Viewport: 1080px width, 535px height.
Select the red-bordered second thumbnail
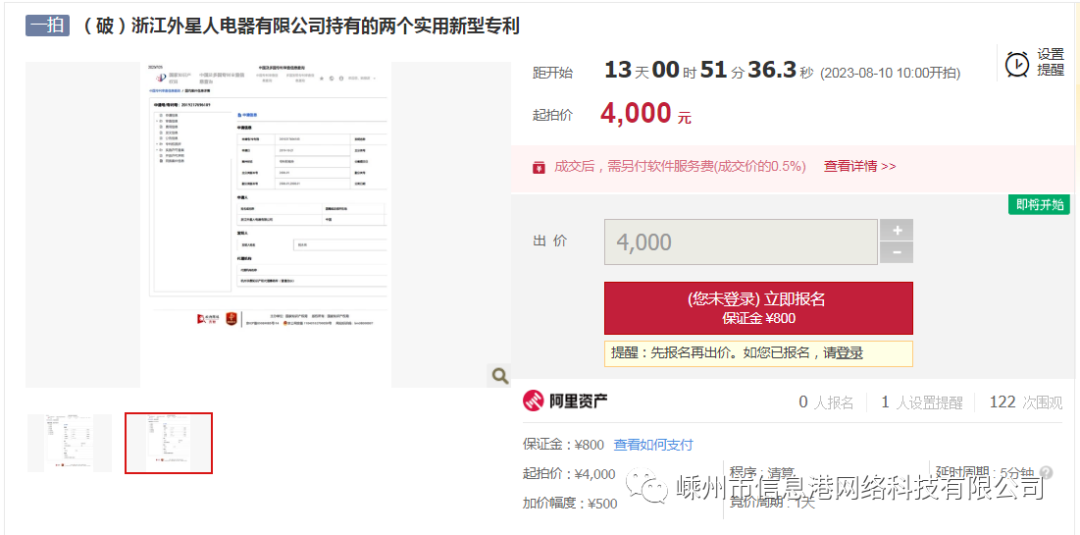[x=168, y=443]
